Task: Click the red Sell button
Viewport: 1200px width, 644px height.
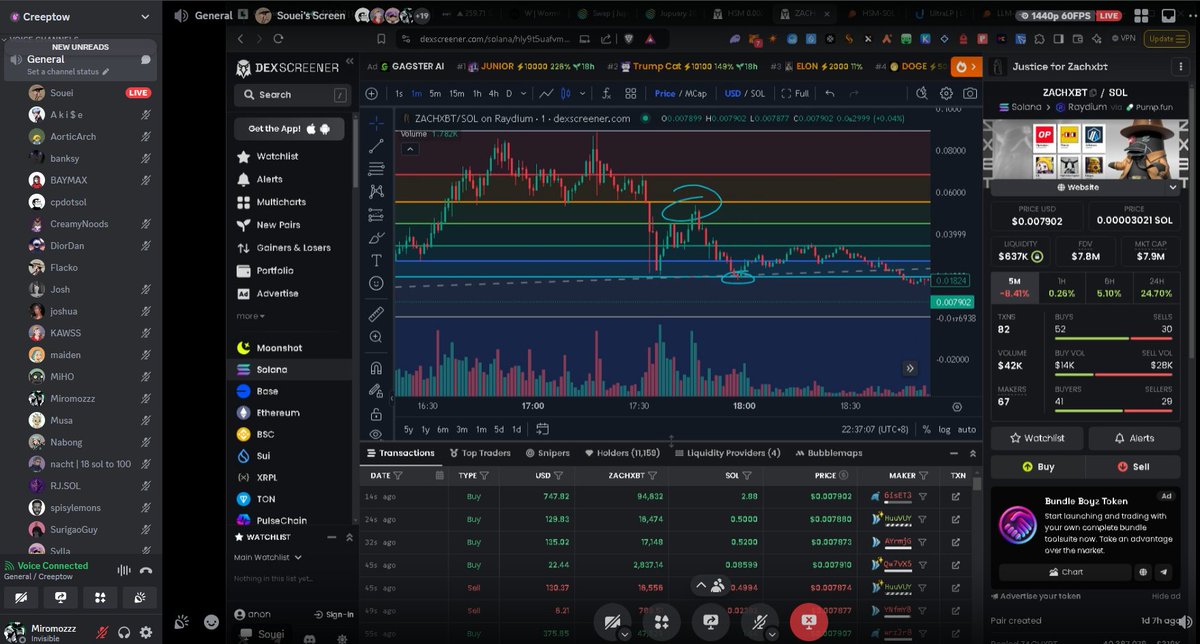Action: [x=1133, y=466]
